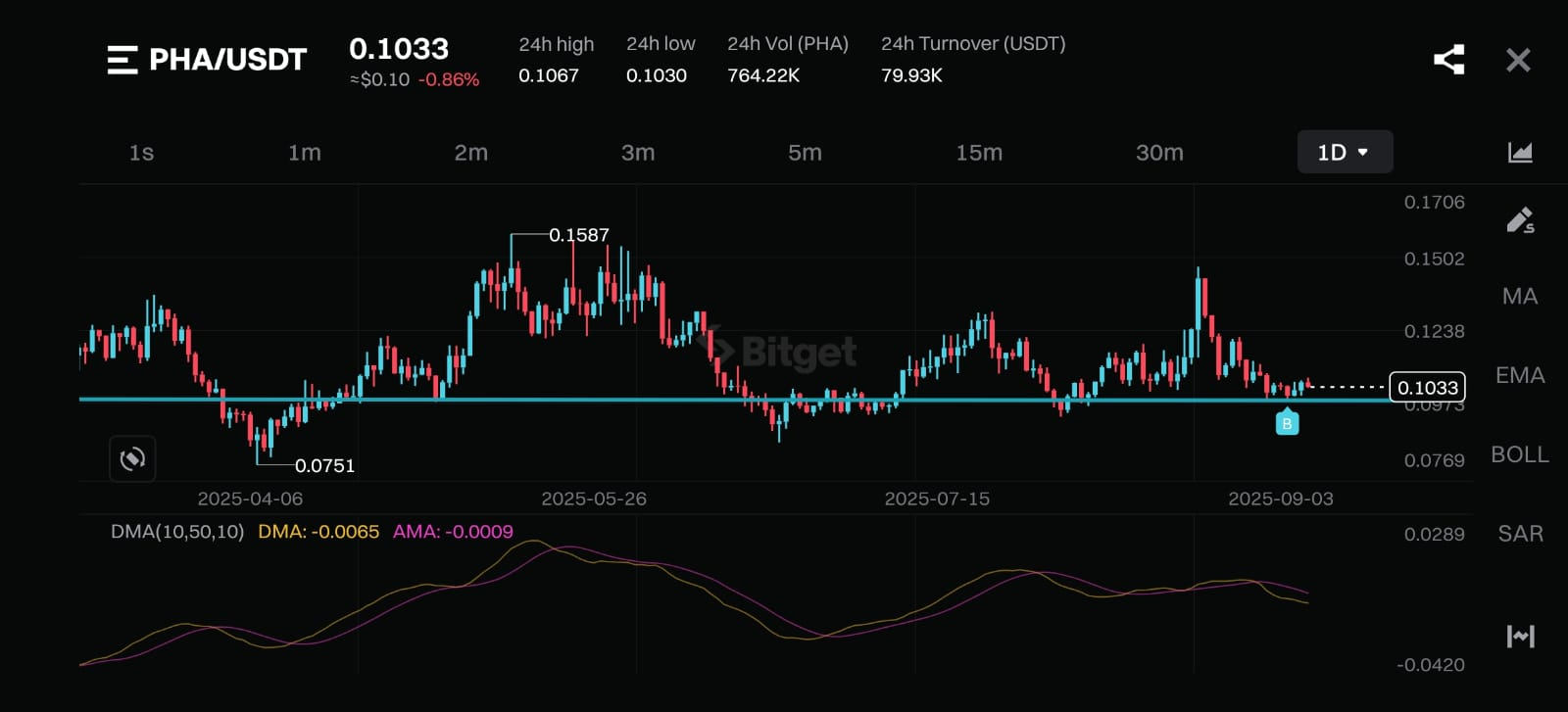Tap the blue B buy marker

[1287, 423]
